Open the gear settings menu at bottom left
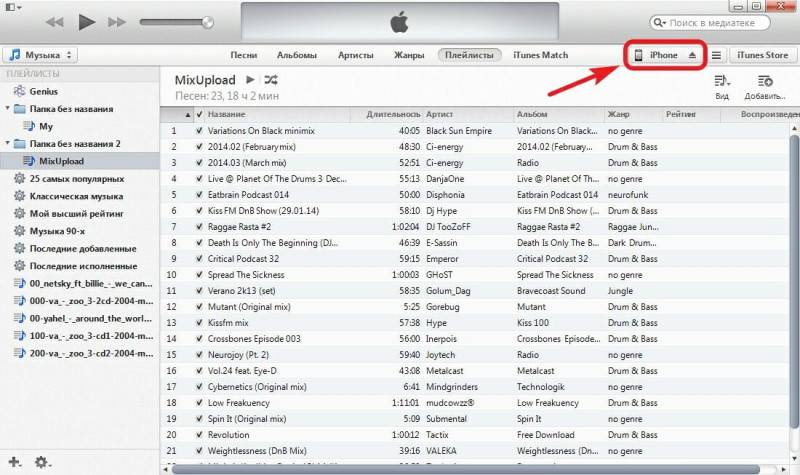 coord(42,461)
